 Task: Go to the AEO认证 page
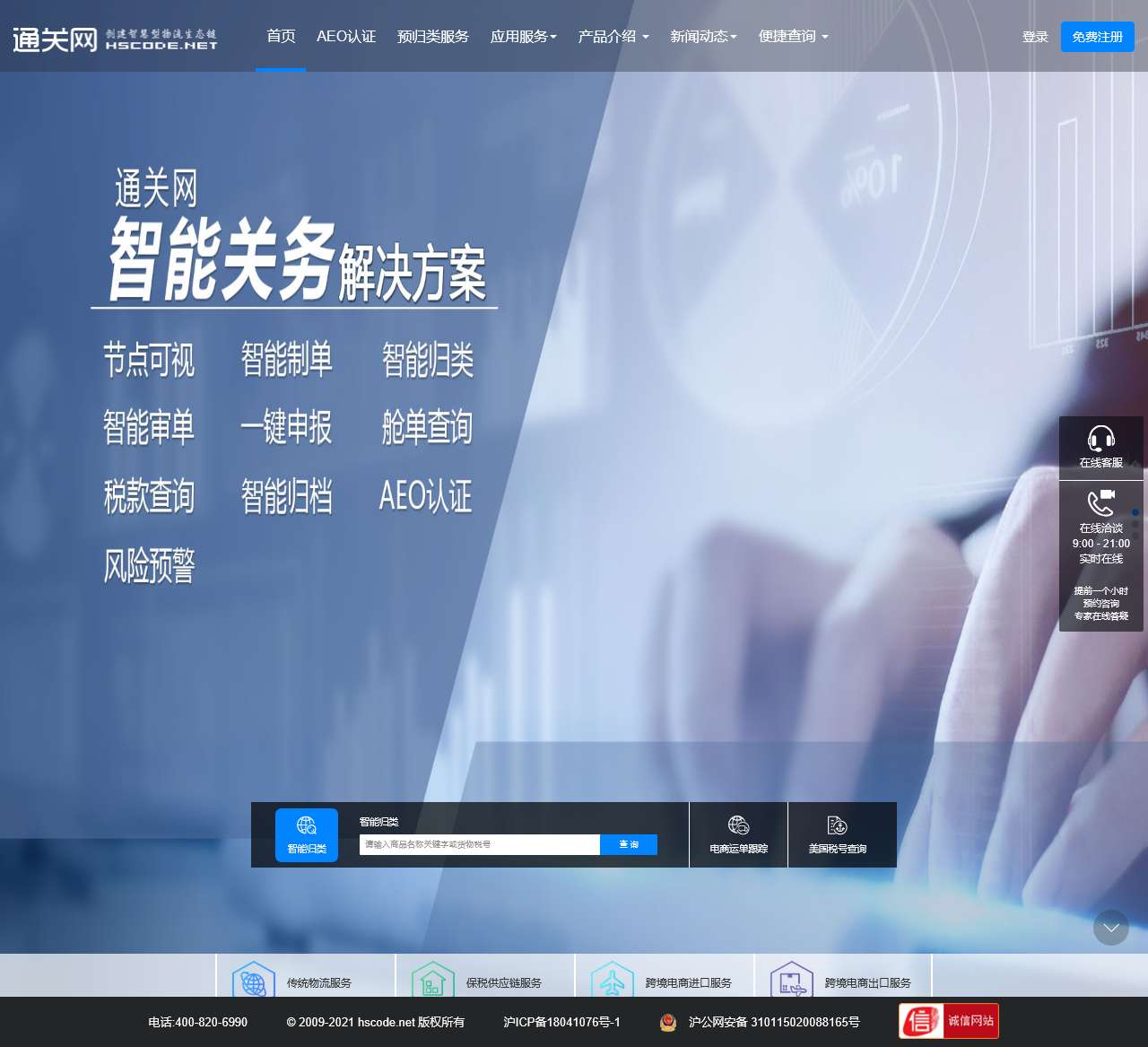[346, 36]
